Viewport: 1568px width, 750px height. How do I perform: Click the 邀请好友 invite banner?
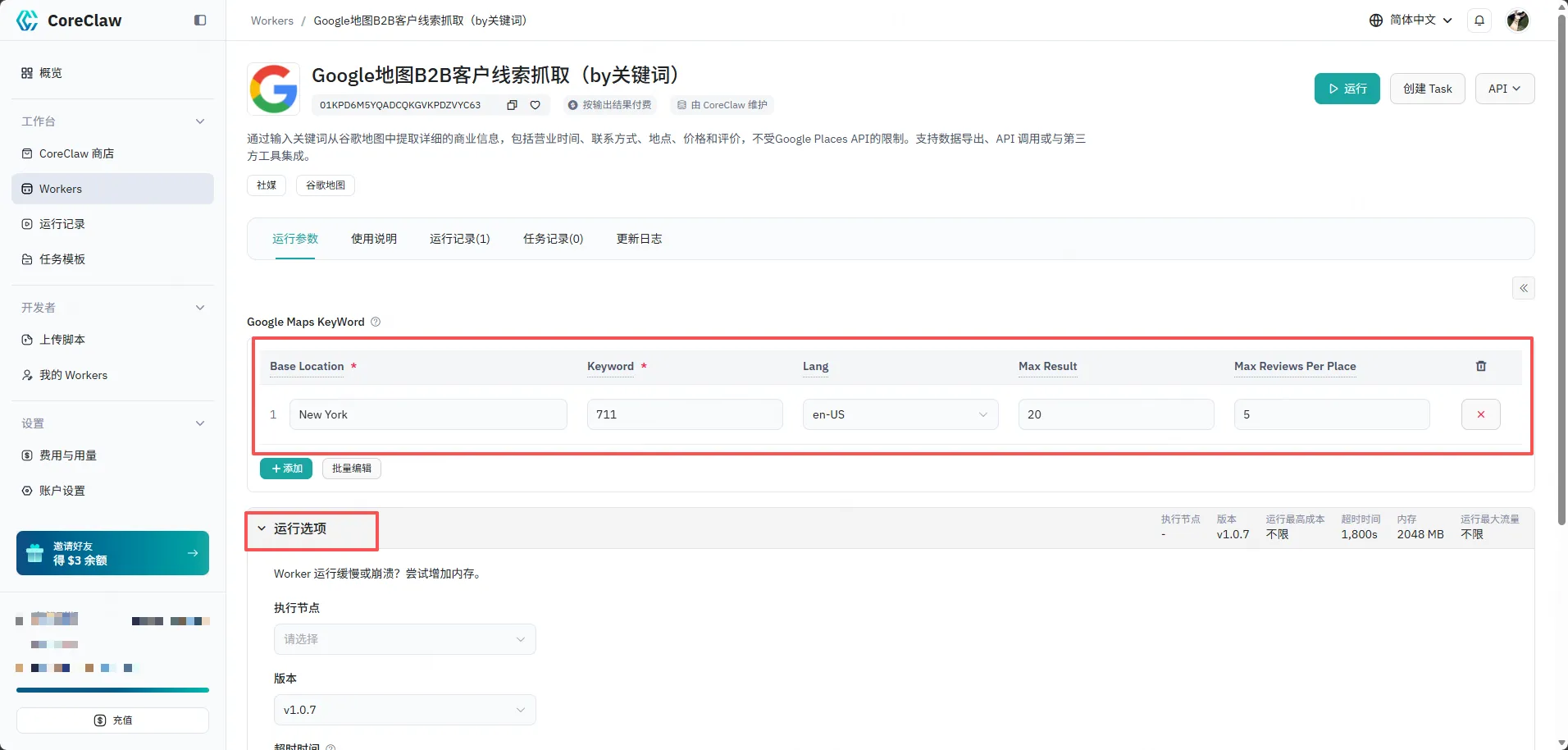tap(113, 553)
